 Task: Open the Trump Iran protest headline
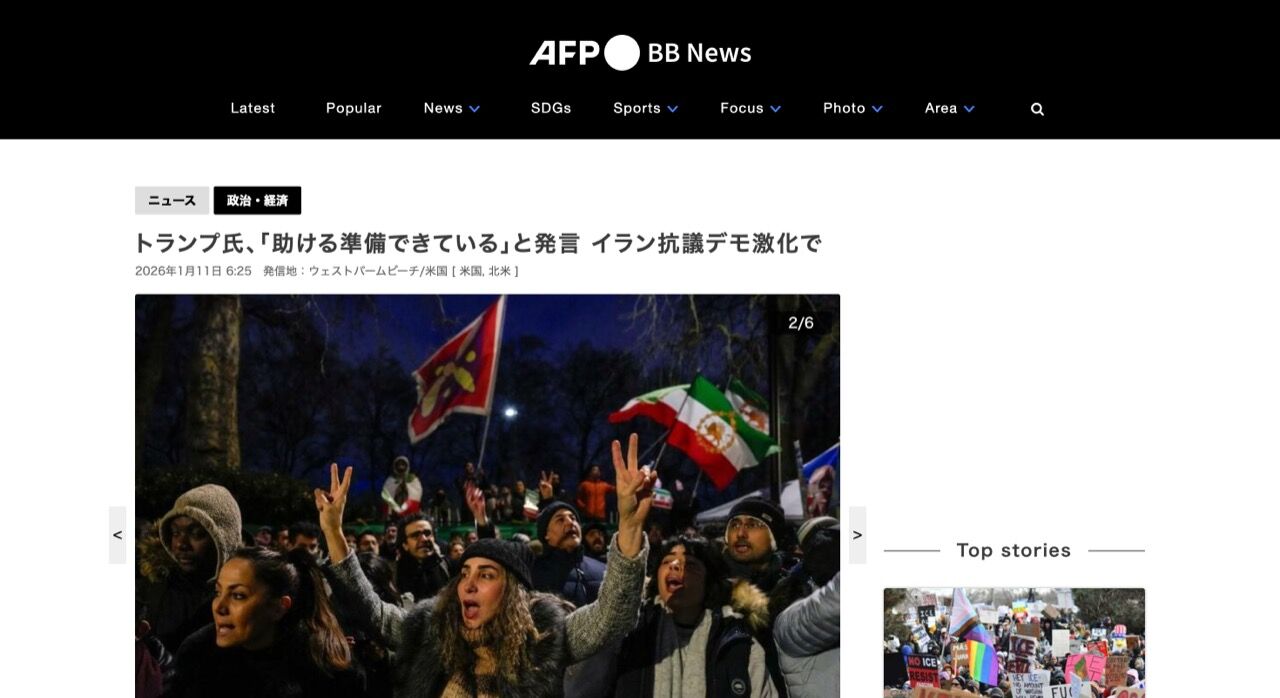[478, 243]
